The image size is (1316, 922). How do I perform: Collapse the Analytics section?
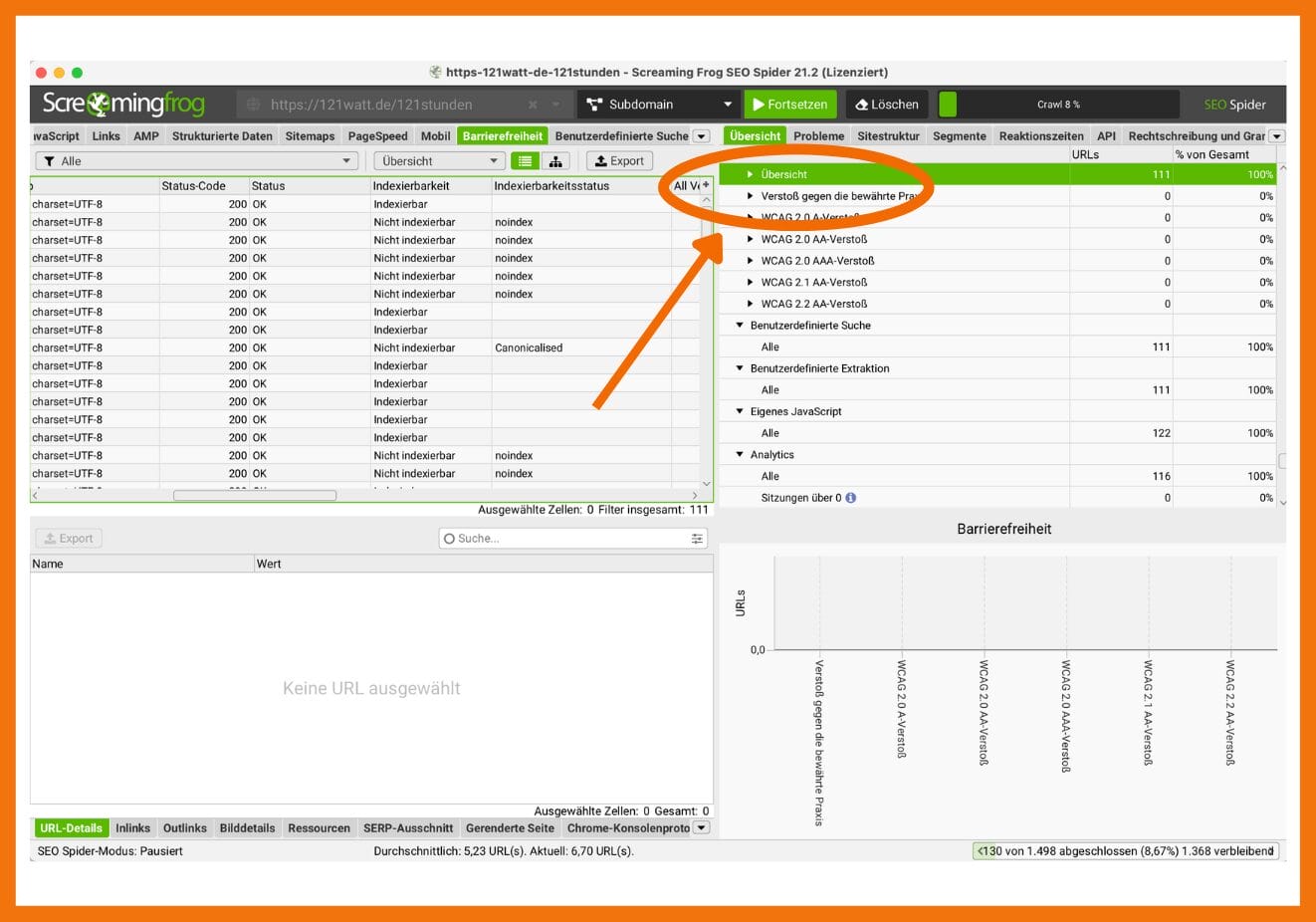[x=740, y=455]
